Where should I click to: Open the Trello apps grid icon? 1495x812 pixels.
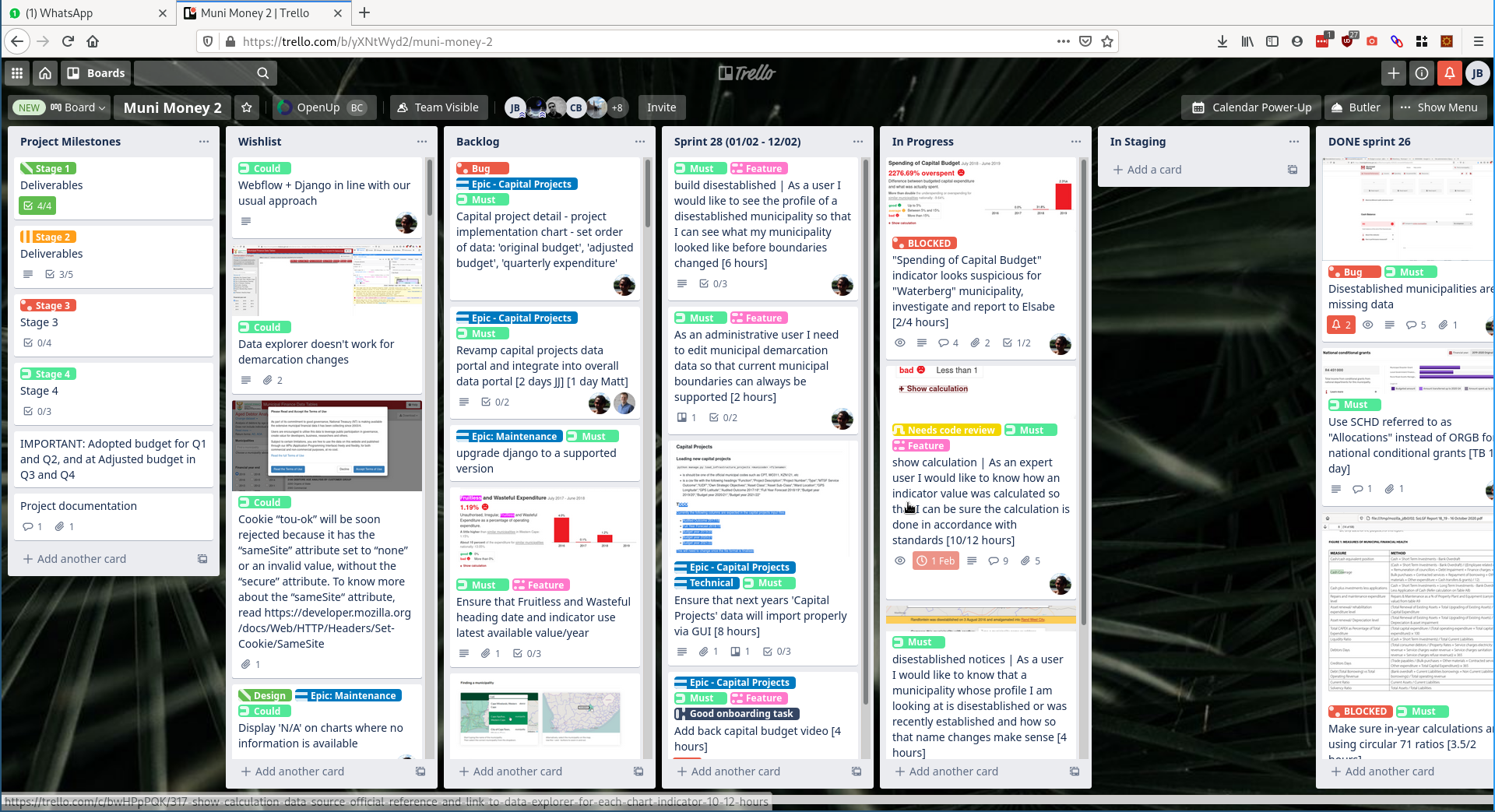[17, 73]
